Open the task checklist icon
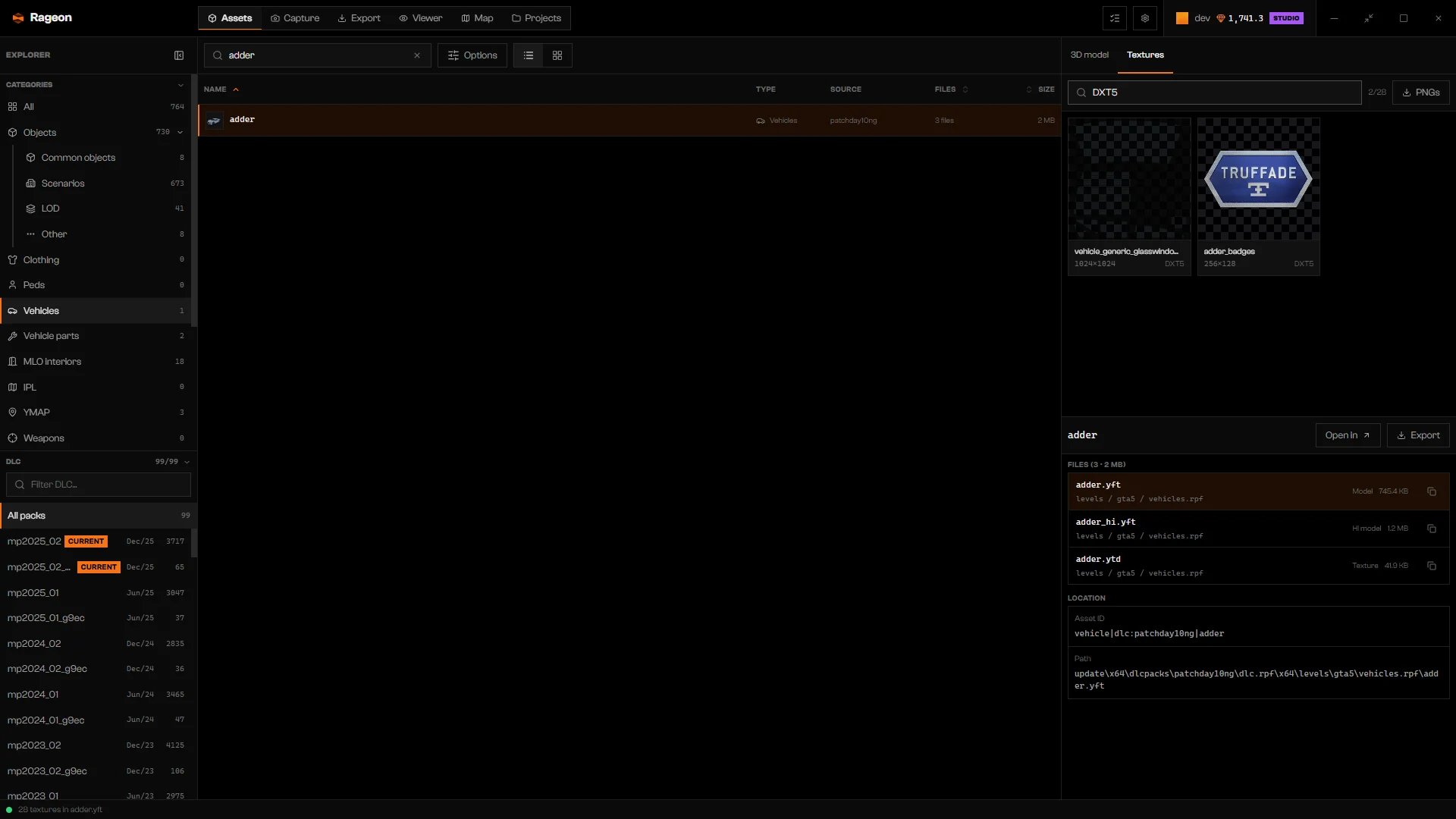1456x819 pixels. click(x=1115, y=18)
